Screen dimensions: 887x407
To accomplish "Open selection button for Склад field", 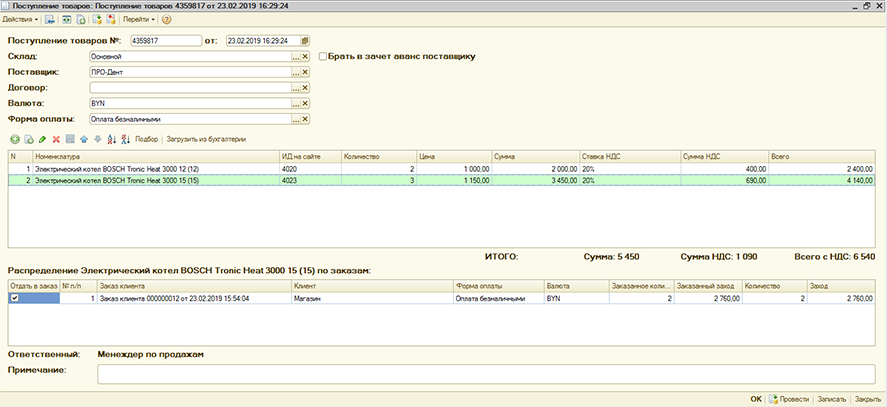I will [295, 57].
